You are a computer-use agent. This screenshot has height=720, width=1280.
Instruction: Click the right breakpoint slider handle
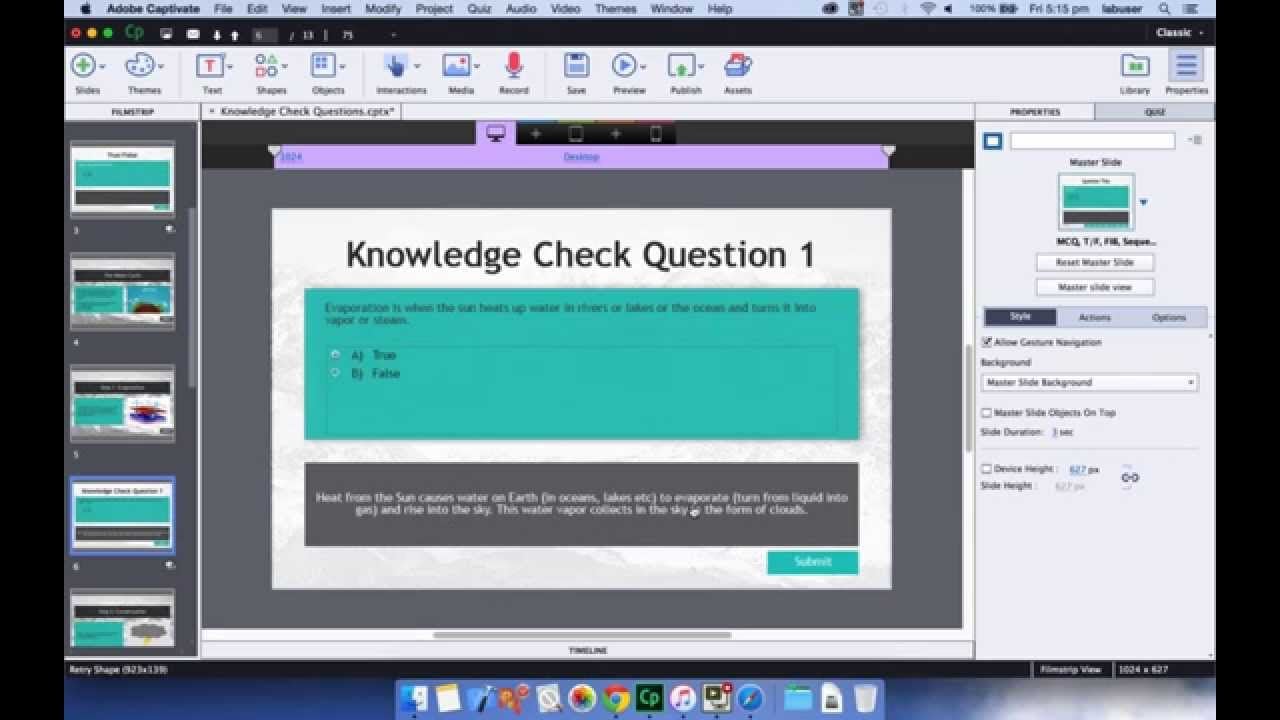(x=888, y=151)
